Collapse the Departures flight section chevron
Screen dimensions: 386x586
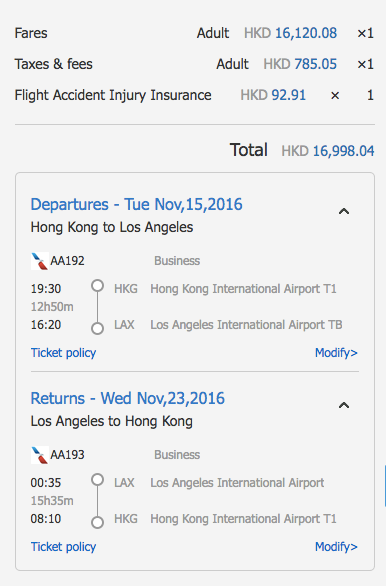pos(343,212)
